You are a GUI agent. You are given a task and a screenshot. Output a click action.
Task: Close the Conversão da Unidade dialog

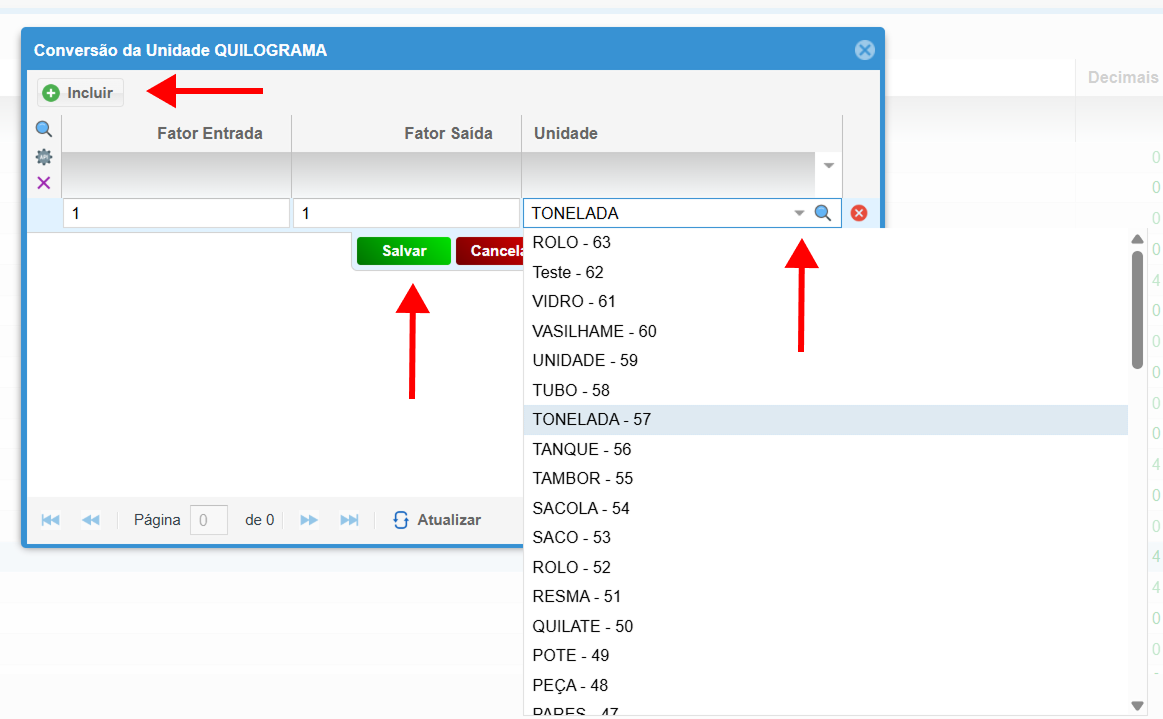pyautogui.click(x=865, y=50)
